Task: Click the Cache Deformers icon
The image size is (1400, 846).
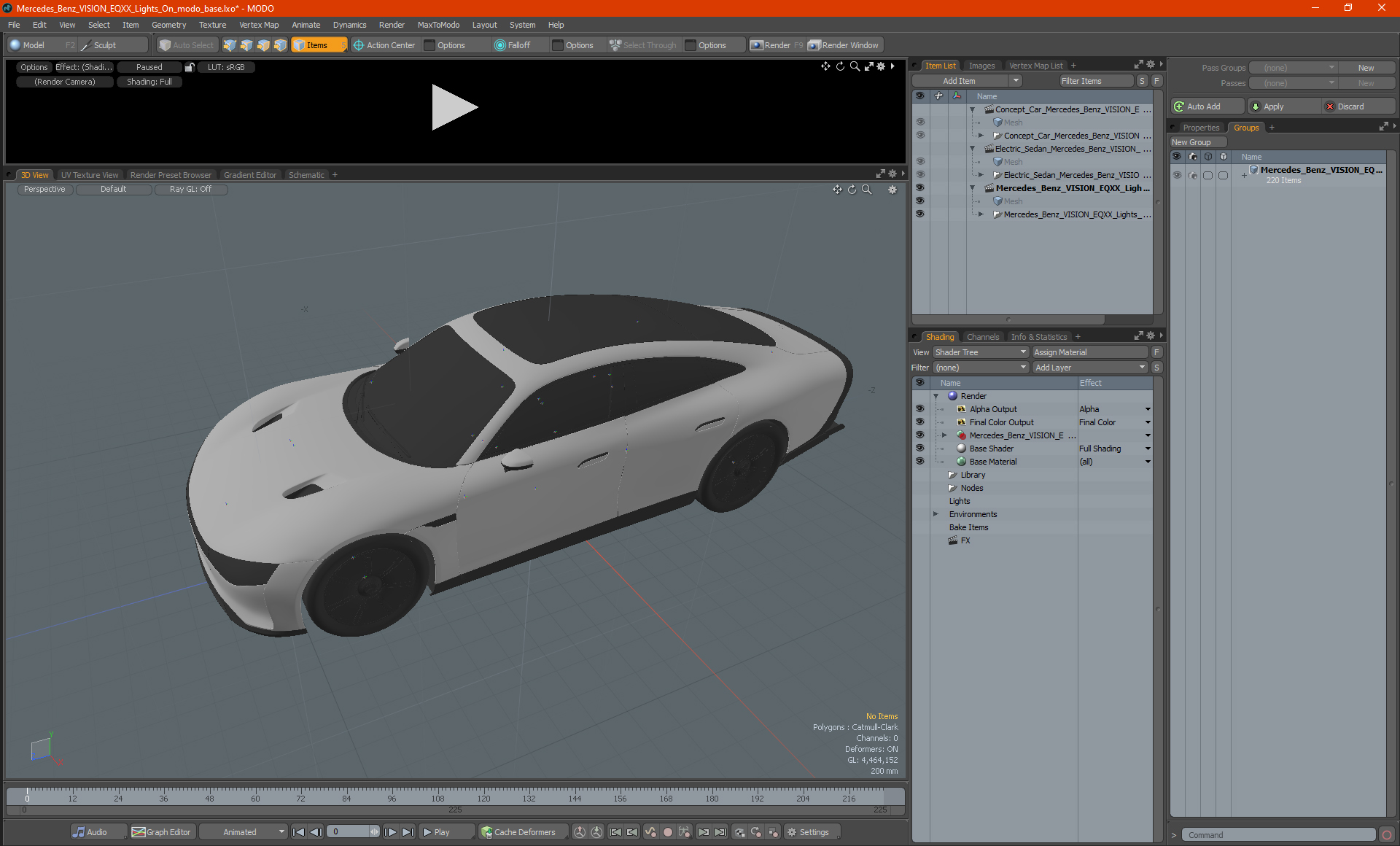Action: pyautogui.click(x=486, y=832)
